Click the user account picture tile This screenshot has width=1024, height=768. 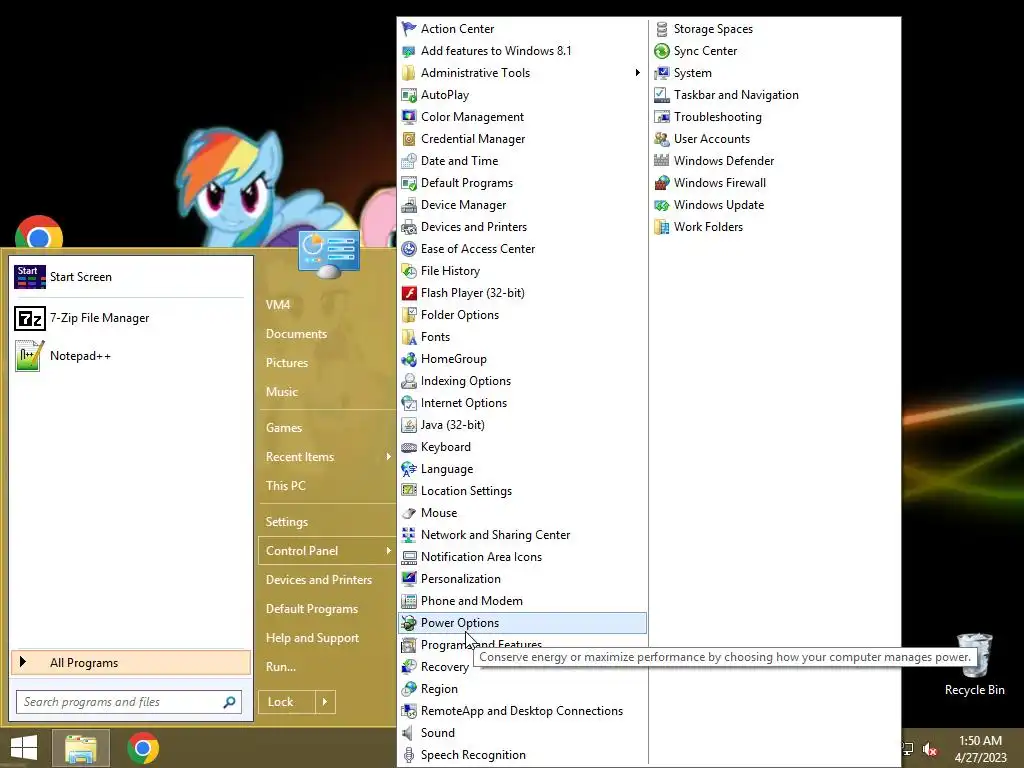[x=328, y=253]
